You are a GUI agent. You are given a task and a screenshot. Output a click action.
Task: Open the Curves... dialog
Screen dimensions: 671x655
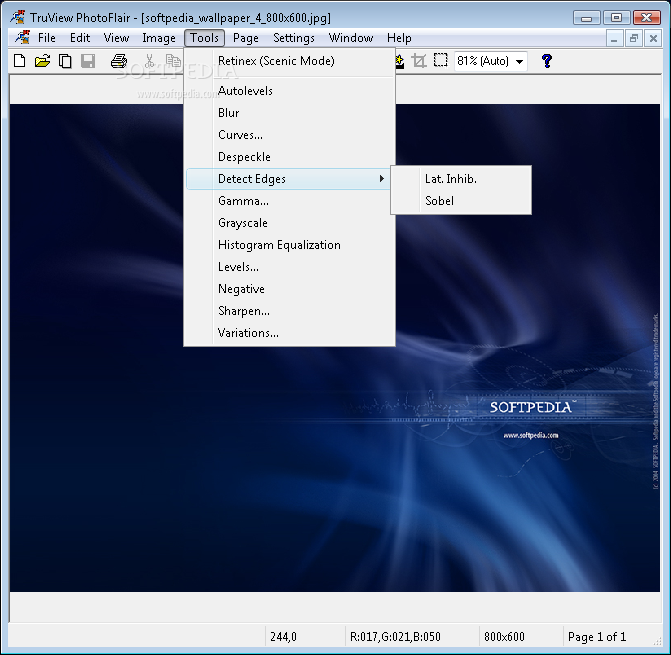pyautogui.click(x=290, y=135)
